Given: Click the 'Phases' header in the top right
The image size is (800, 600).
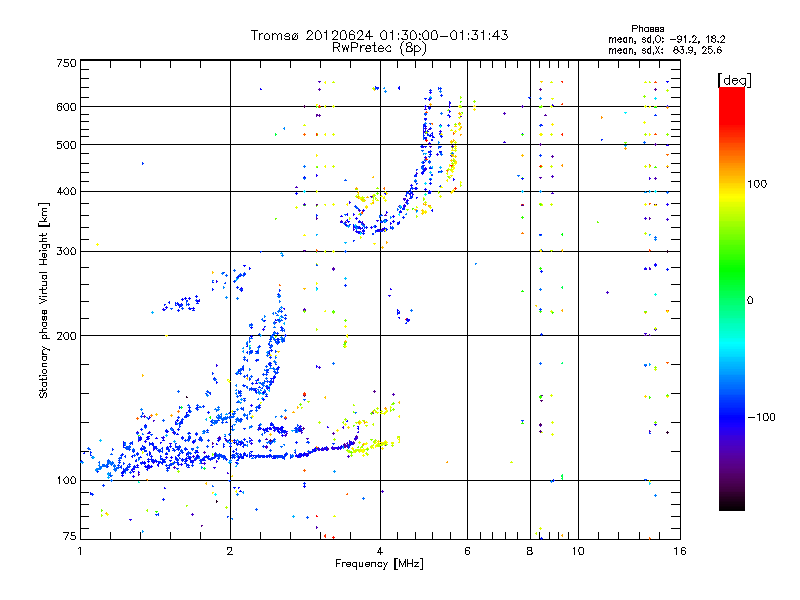Looking at the screenshot, I should (647, 29).
